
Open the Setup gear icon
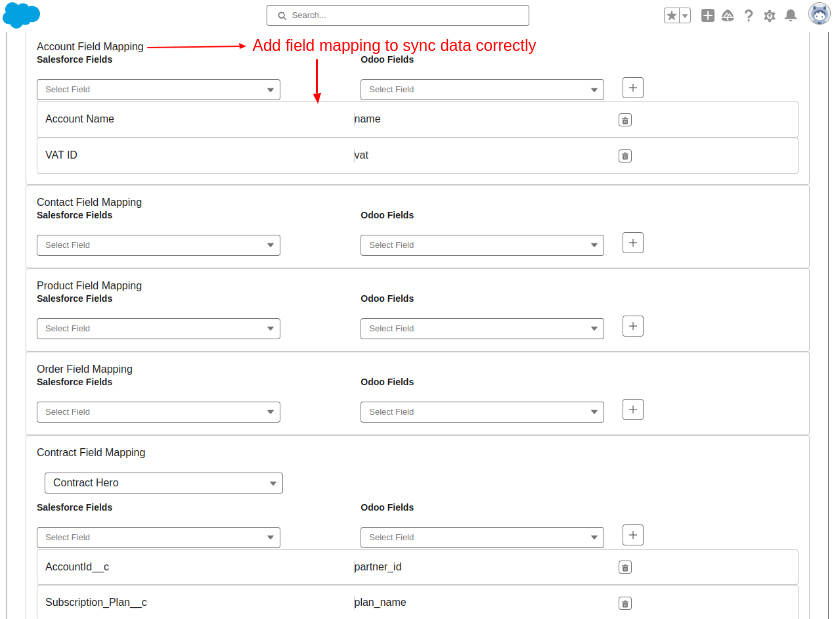[x=769, y=16]
